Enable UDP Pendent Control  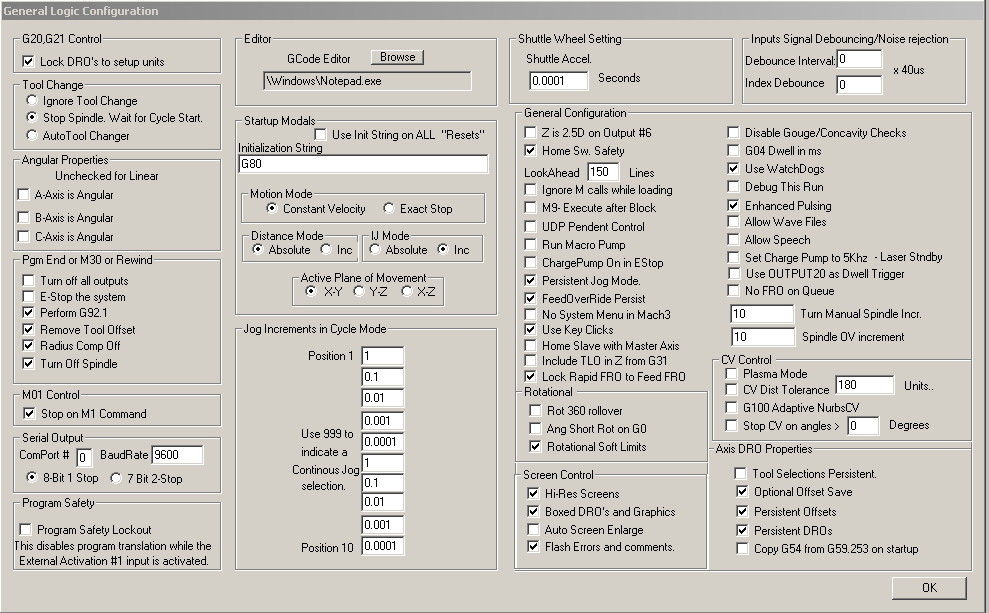point(530,226)
